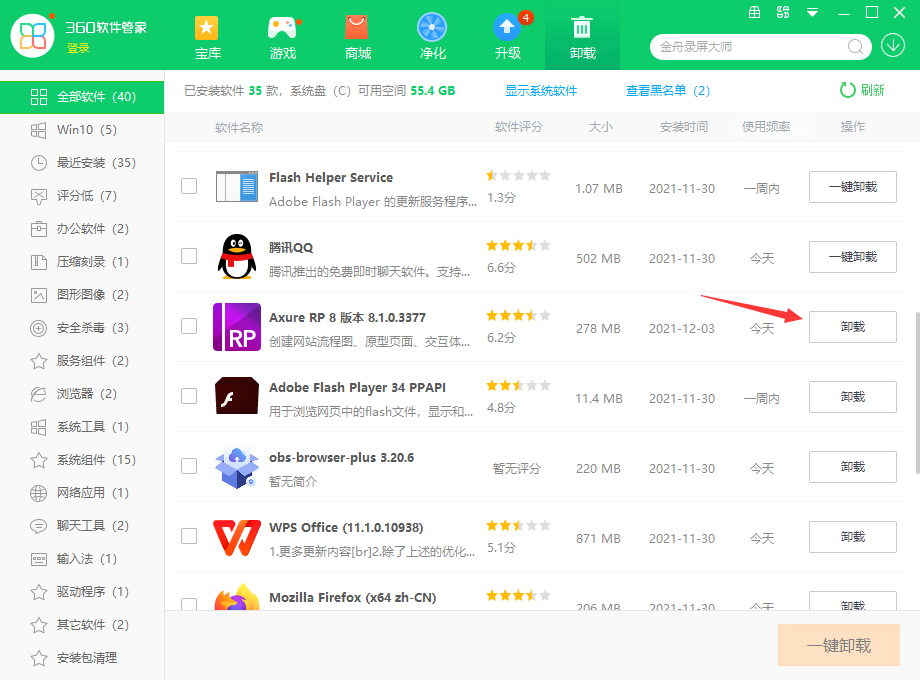The image size is (920, 680).
Task: Tick the obs-browser-plus checkbox
Action: (x=189, y=466)
